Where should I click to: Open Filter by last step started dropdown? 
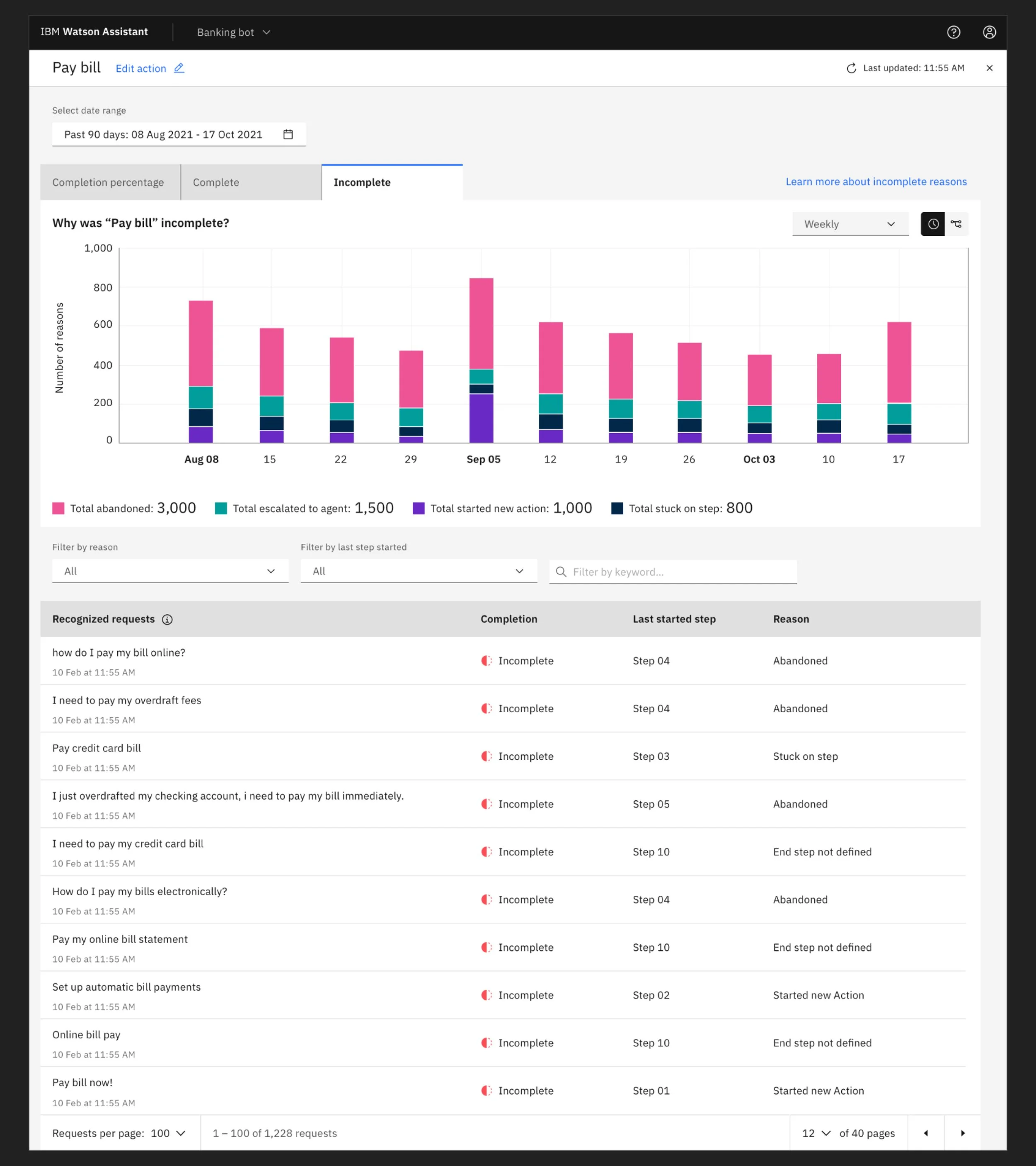click(x=419, y=571)
